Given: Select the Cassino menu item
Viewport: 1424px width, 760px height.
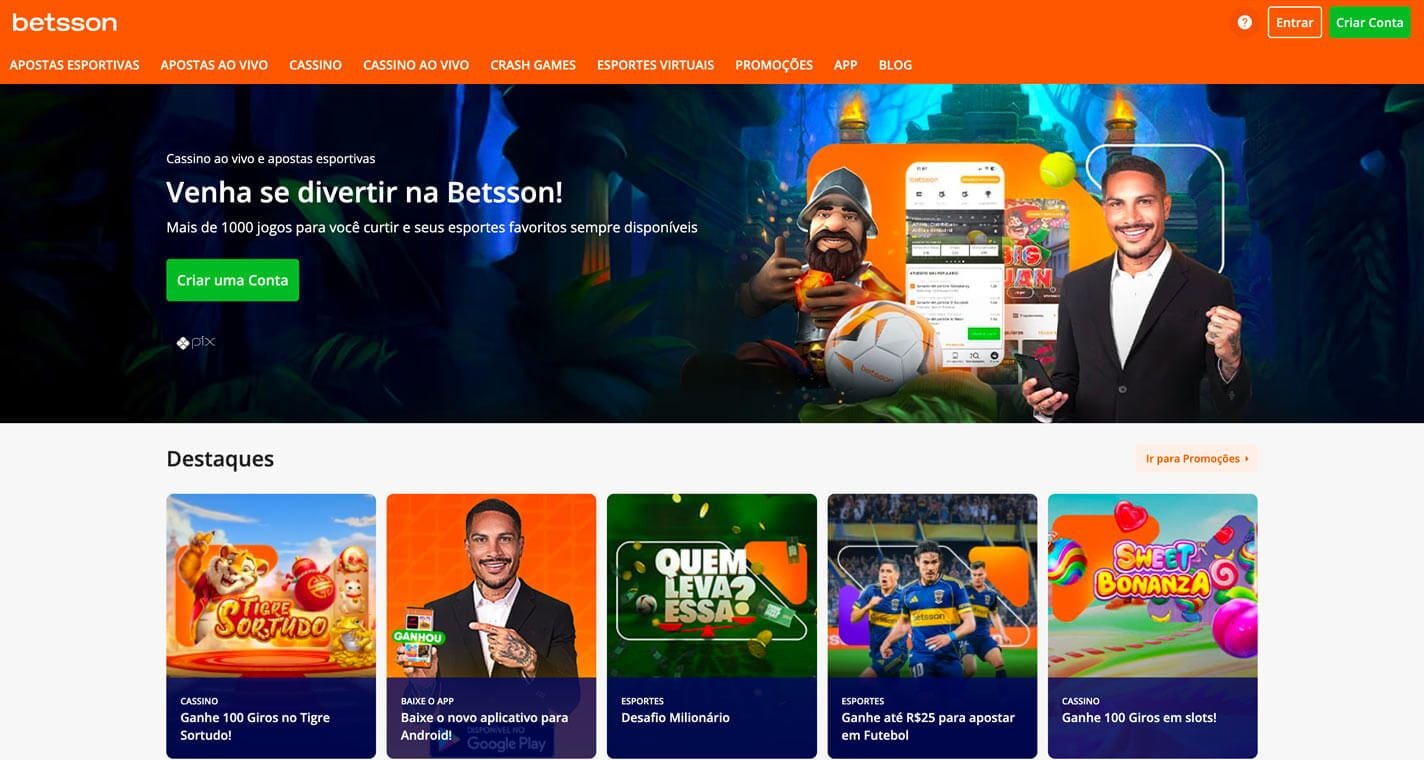Looking at the screenshot, I should coord(315,65).
